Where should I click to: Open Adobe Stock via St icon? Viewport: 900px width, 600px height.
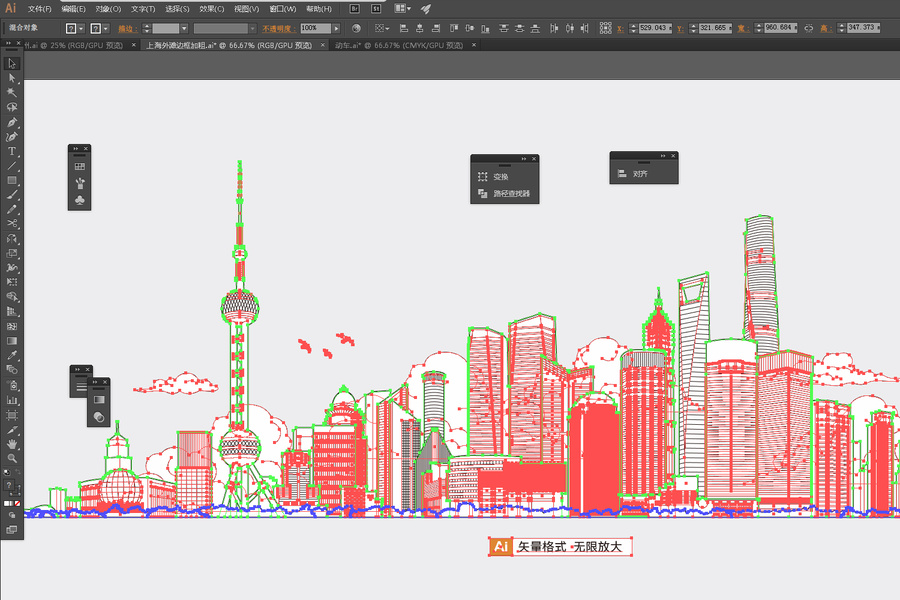(376, 9)
